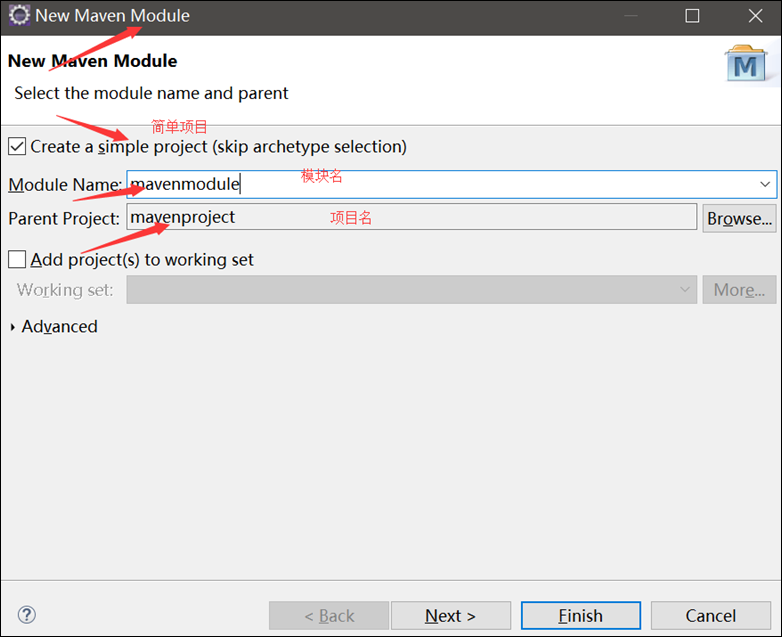This screenshot has height=637, width=782.
Task: Enable Add project(s) to working set
Action: point(17,259)
